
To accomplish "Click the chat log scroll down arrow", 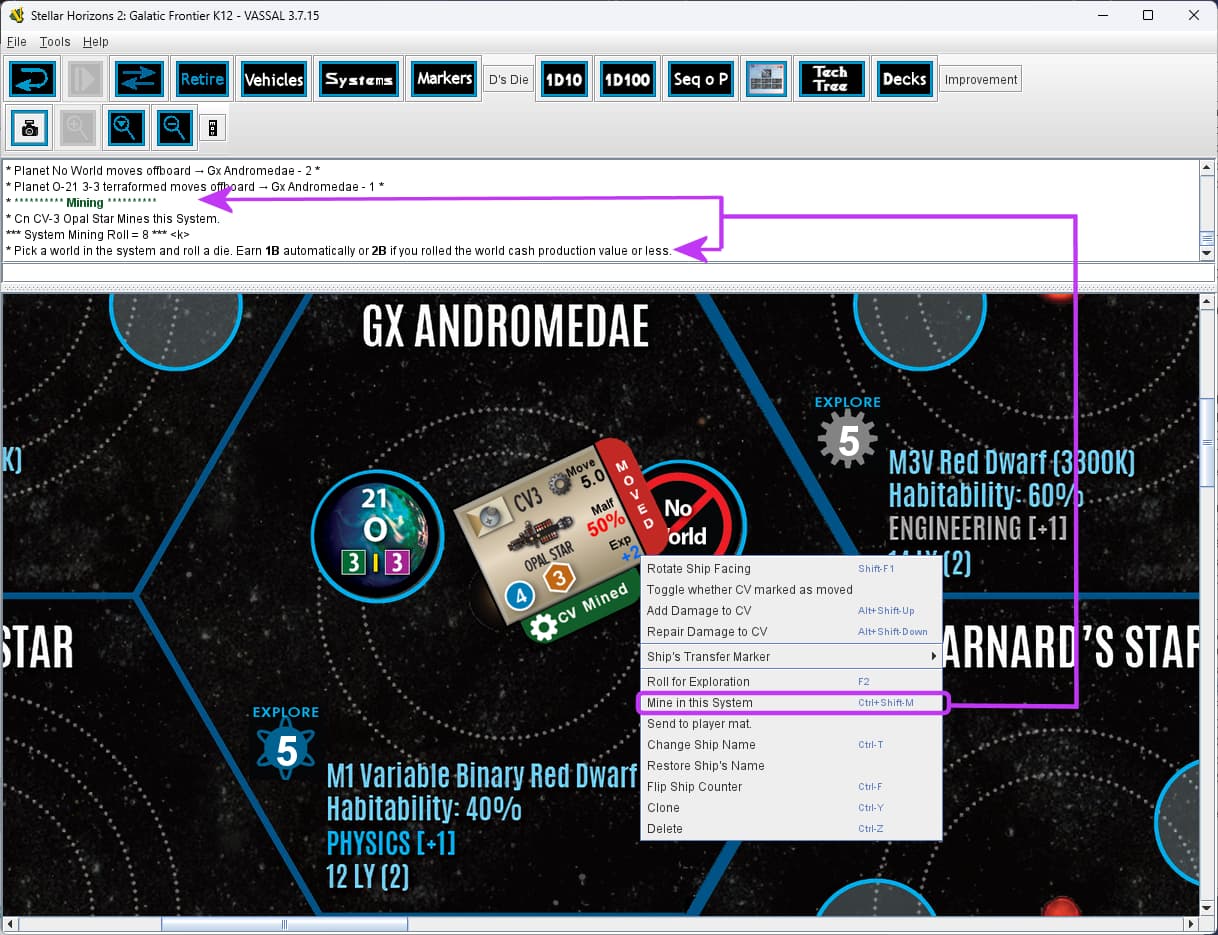I will pos(1207,253).
